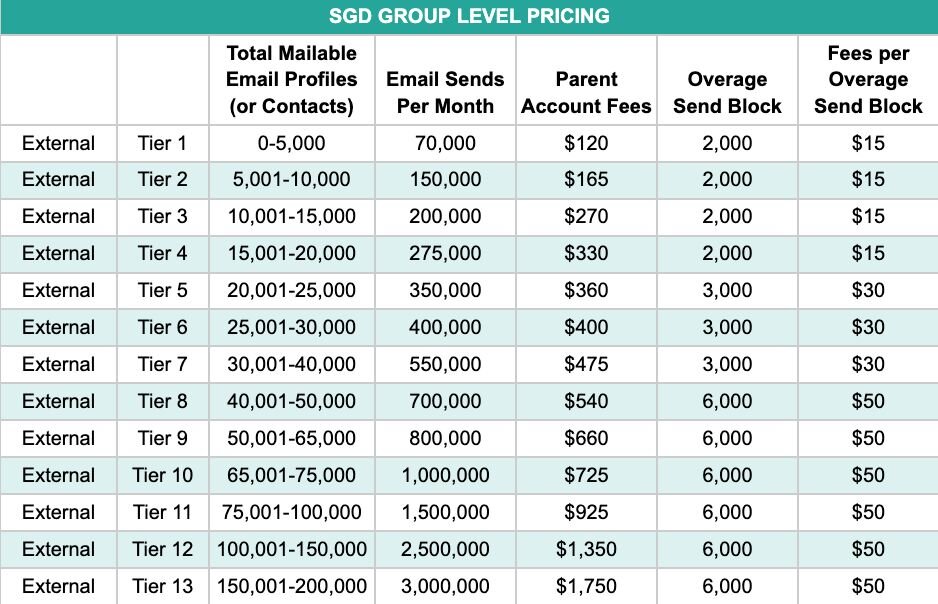Image resolution: width=938 pixels, height=604 pixels.
Task: Select the Fees per Overage Send Block header
Action: [x=868, y=80]
